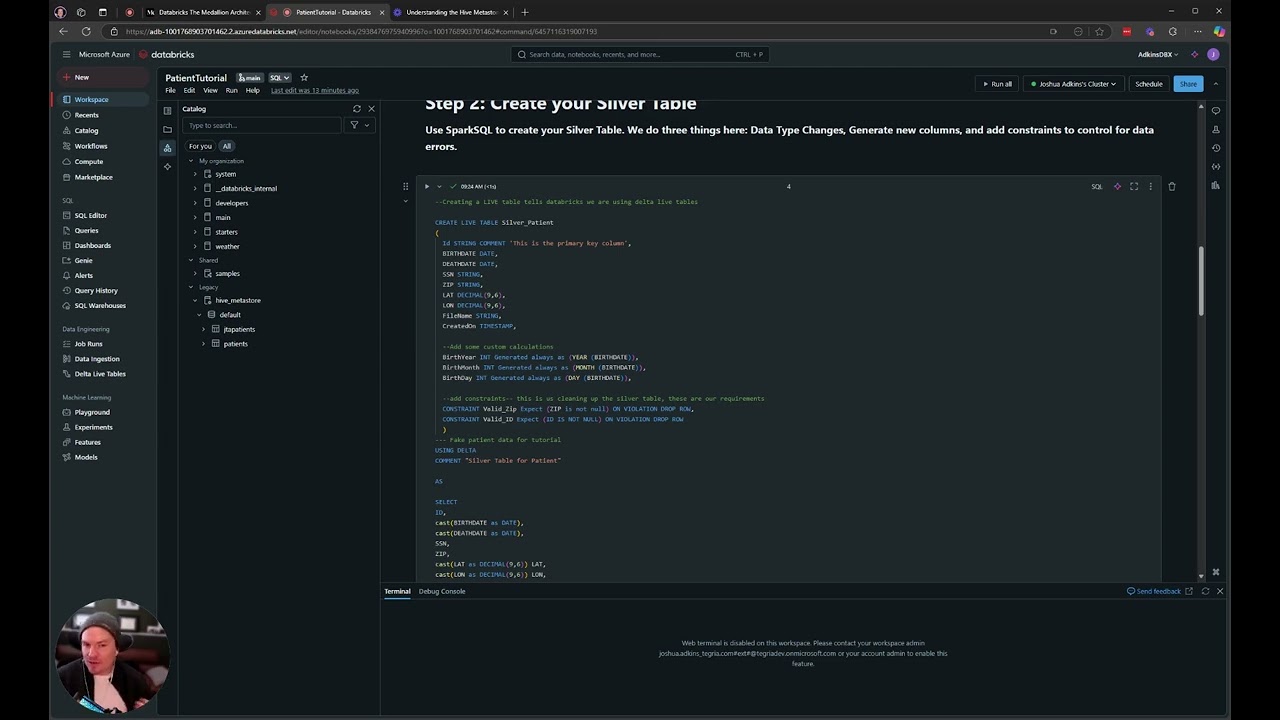Open Features in the sidebar

(x=87, y=442)
